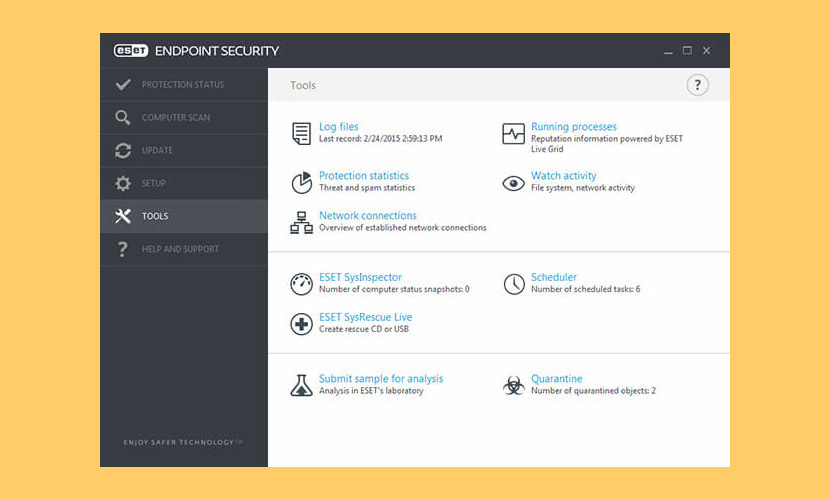Click the Update refresh arrows icon
Image resolution: width=830 pixels, height=500 pixels.
click(x=123, y=150)
